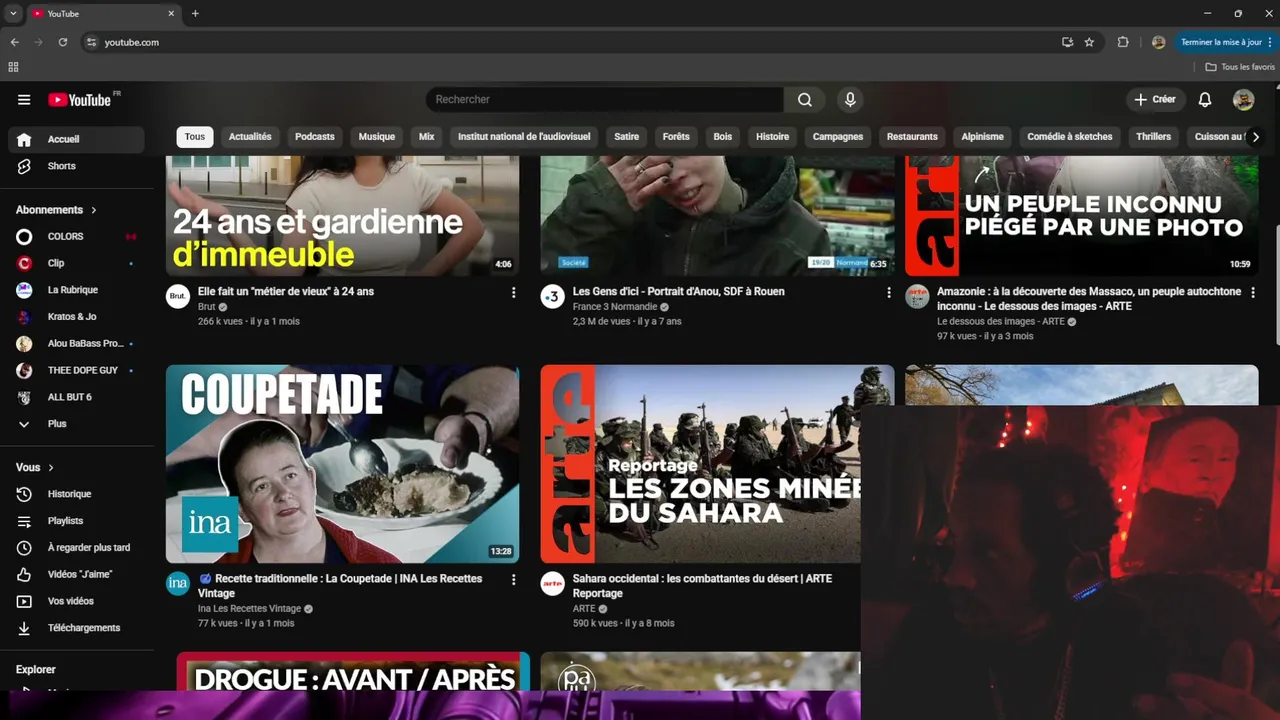Viewport: 1280px width, 720px height.
Task: Play Les zones minées du Sahara thumbnail
Action: pyautogui.click(x=701, y=464)
